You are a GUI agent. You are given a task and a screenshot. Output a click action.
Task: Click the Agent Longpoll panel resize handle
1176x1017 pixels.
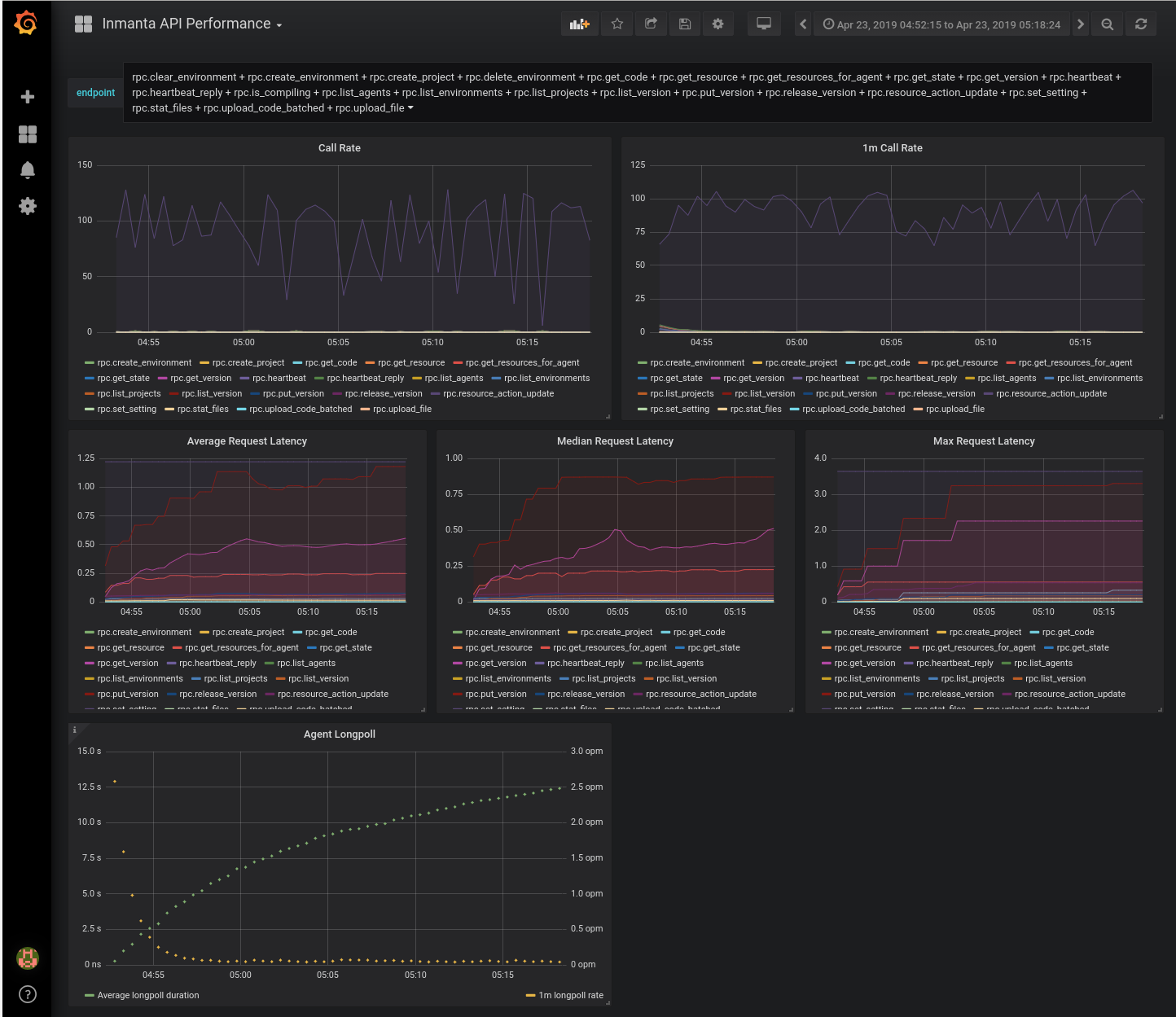[x=608, y=1003]
